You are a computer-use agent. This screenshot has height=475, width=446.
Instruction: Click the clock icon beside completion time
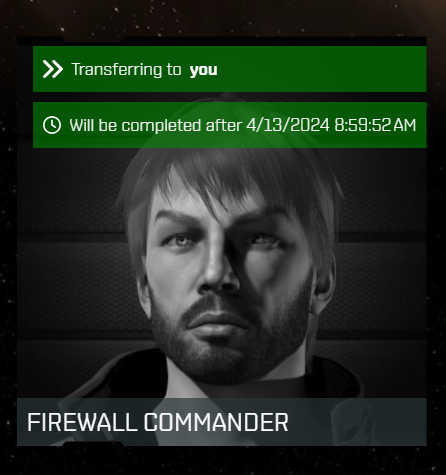52,125
